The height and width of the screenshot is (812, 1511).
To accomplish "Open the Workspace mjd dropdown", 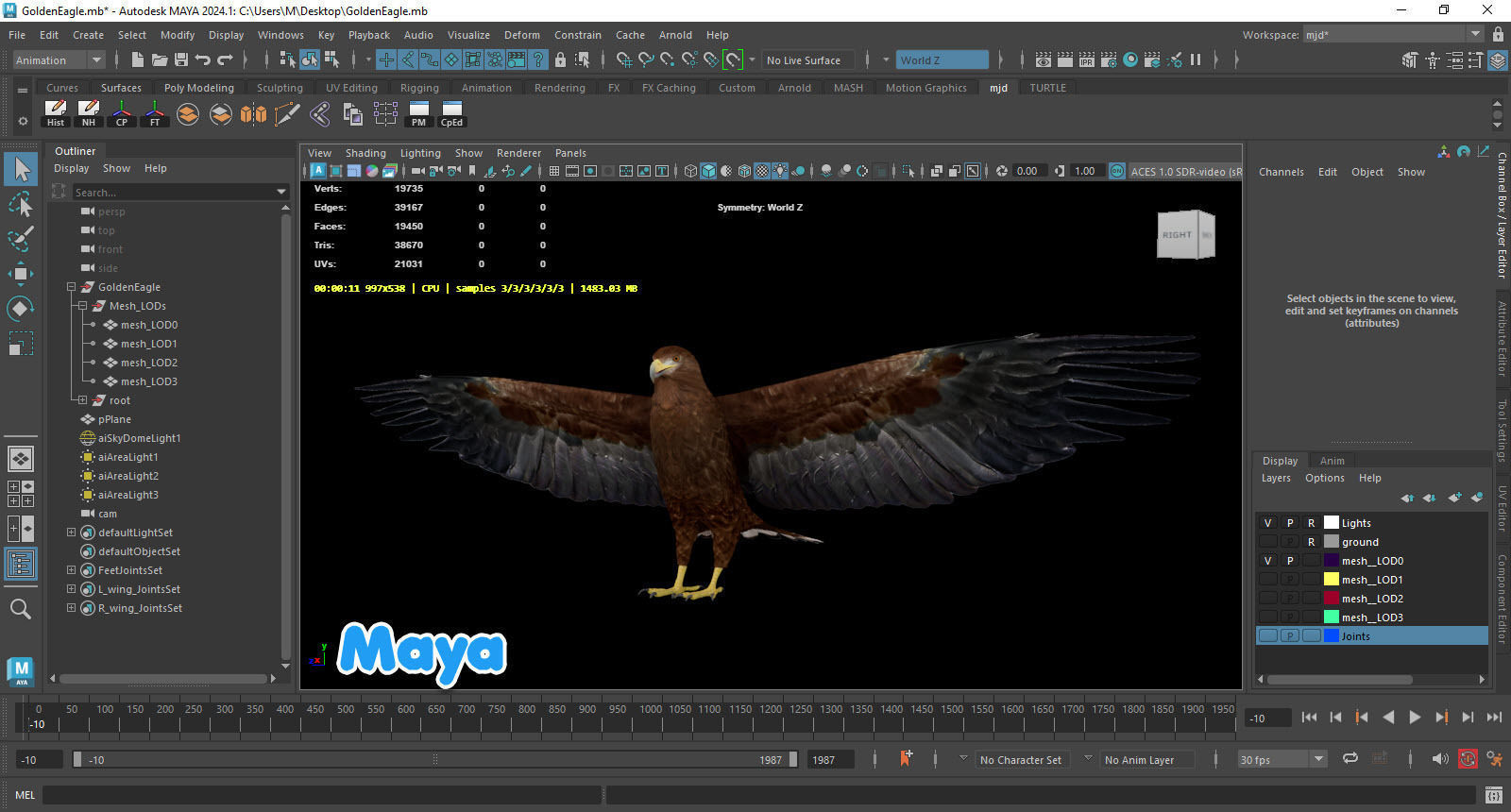I will (x=1393, y=35).
